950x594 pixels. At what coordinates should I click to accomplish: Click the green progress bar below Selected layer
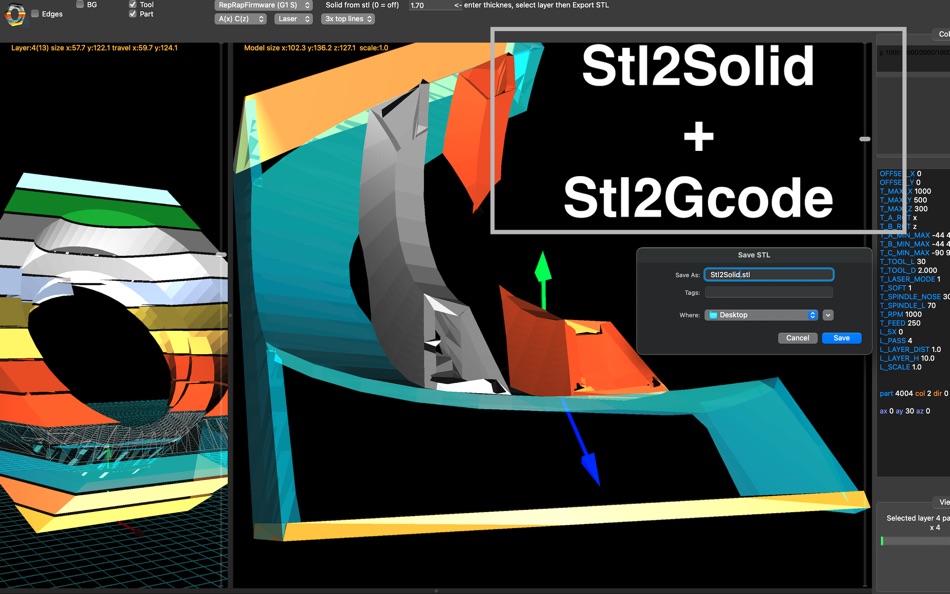(x=882, y=540)
